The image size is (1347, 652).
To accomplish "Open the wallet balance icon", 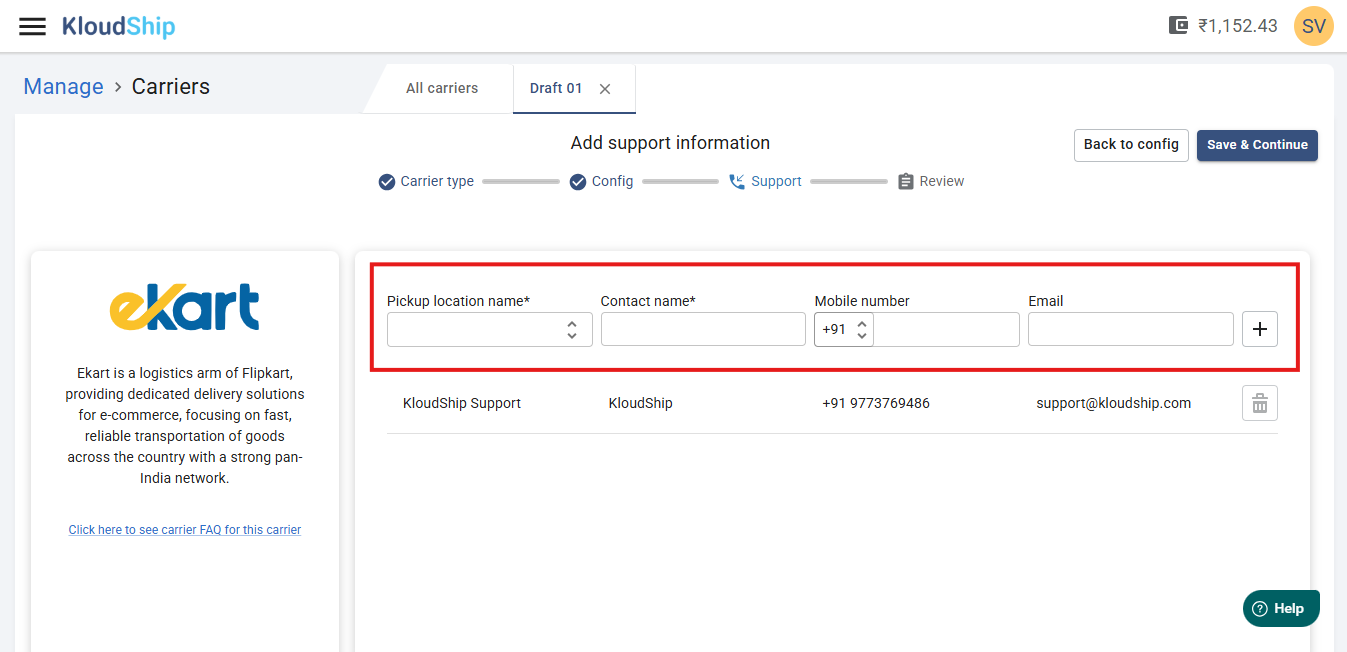I will coord(1178,26).
